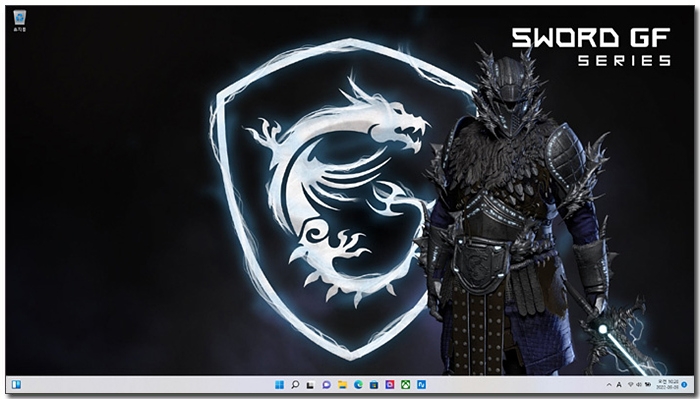Screen dimensions: 700x399
Task: Open taskbar Search magnifier
Action: tap(295, 384)
